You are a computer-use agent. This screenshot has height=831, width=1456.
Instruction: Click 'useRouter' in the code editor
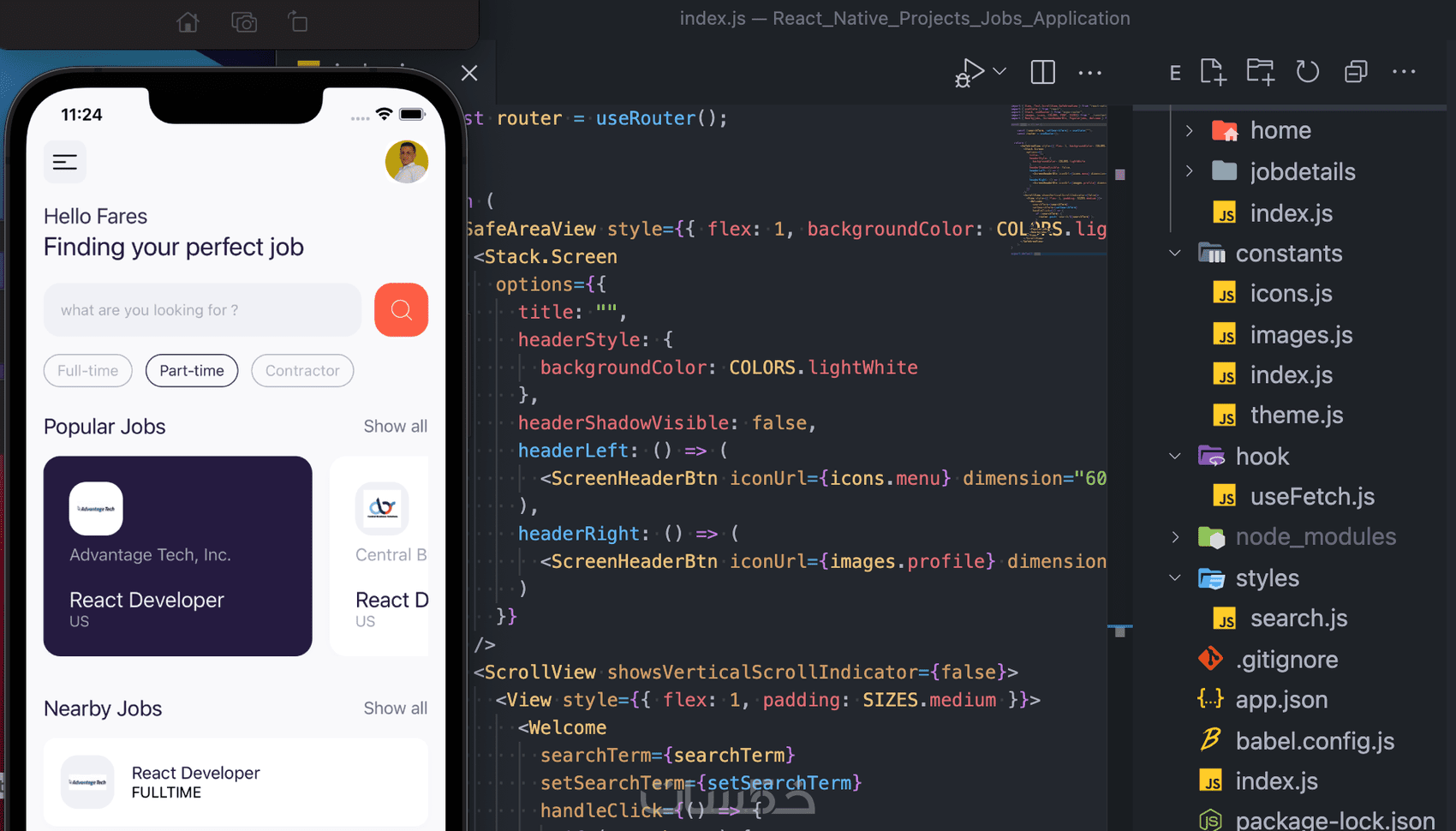[x=646, y=118]
